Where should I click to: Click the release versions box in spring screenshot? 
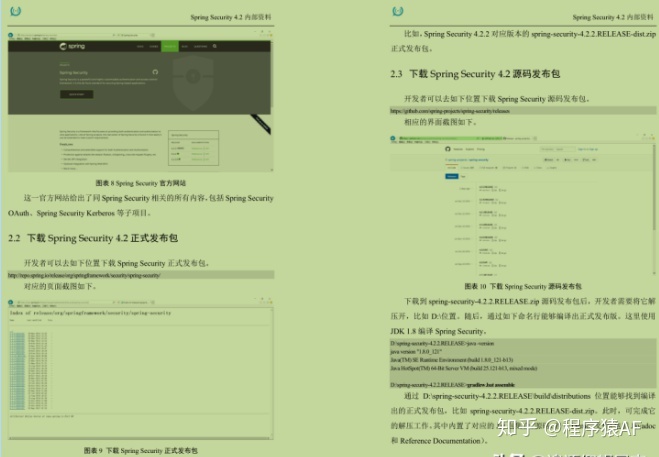click(193, 148)
